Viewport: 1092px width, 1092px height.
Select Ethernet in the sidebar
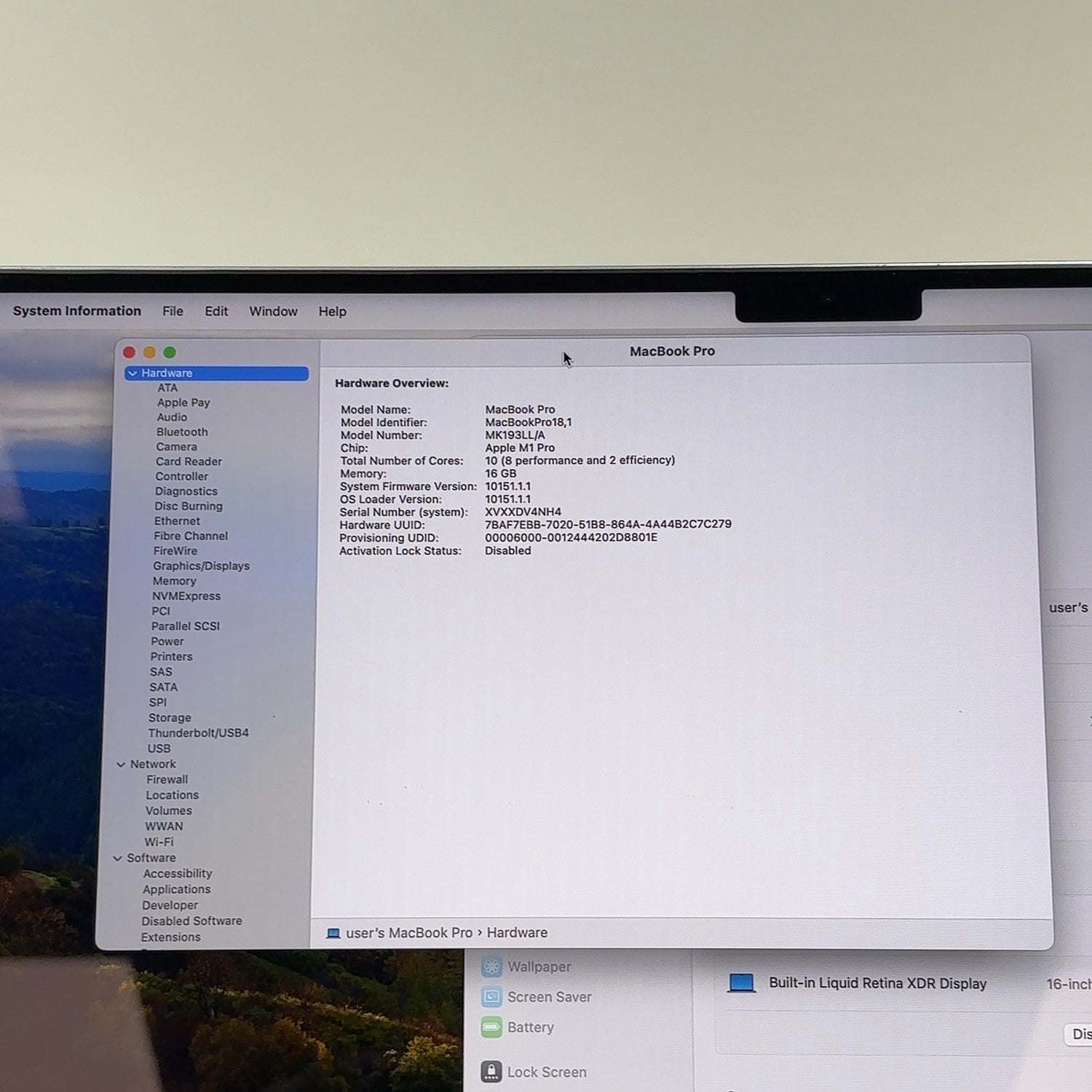[x=177, y=521]
